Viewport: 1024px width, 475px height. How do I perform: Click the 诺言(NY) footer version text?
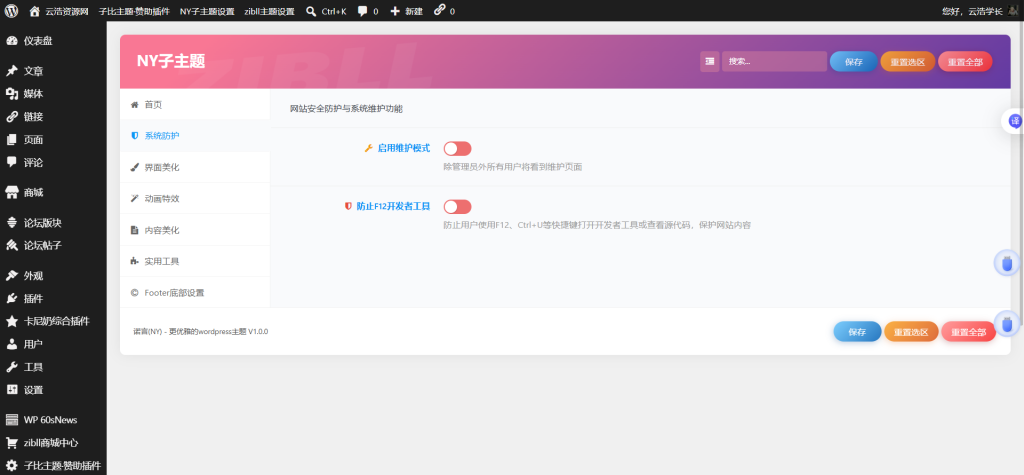(200, 331)
